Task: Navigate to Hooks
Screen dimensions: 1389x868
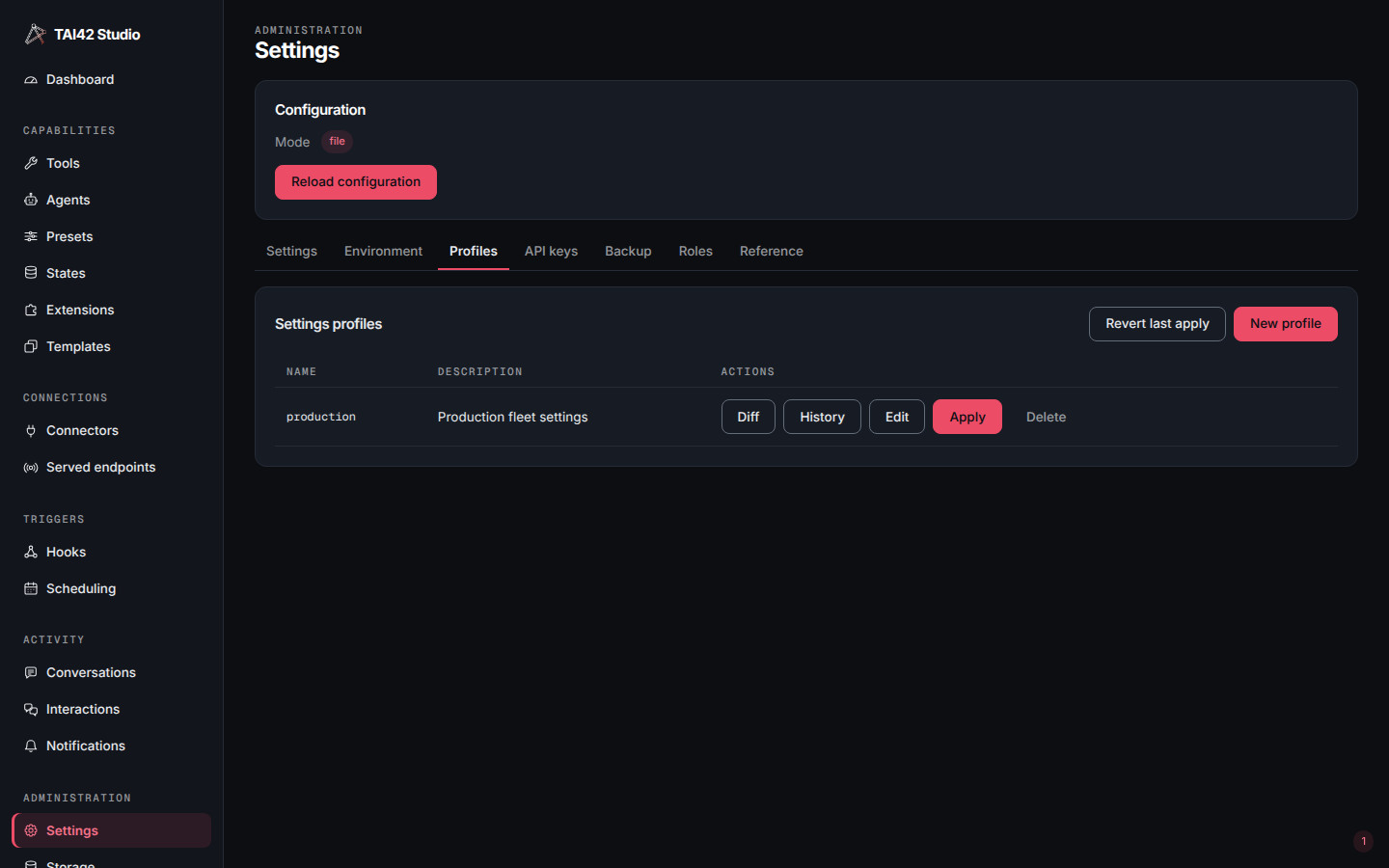Action: coord(111,553)
